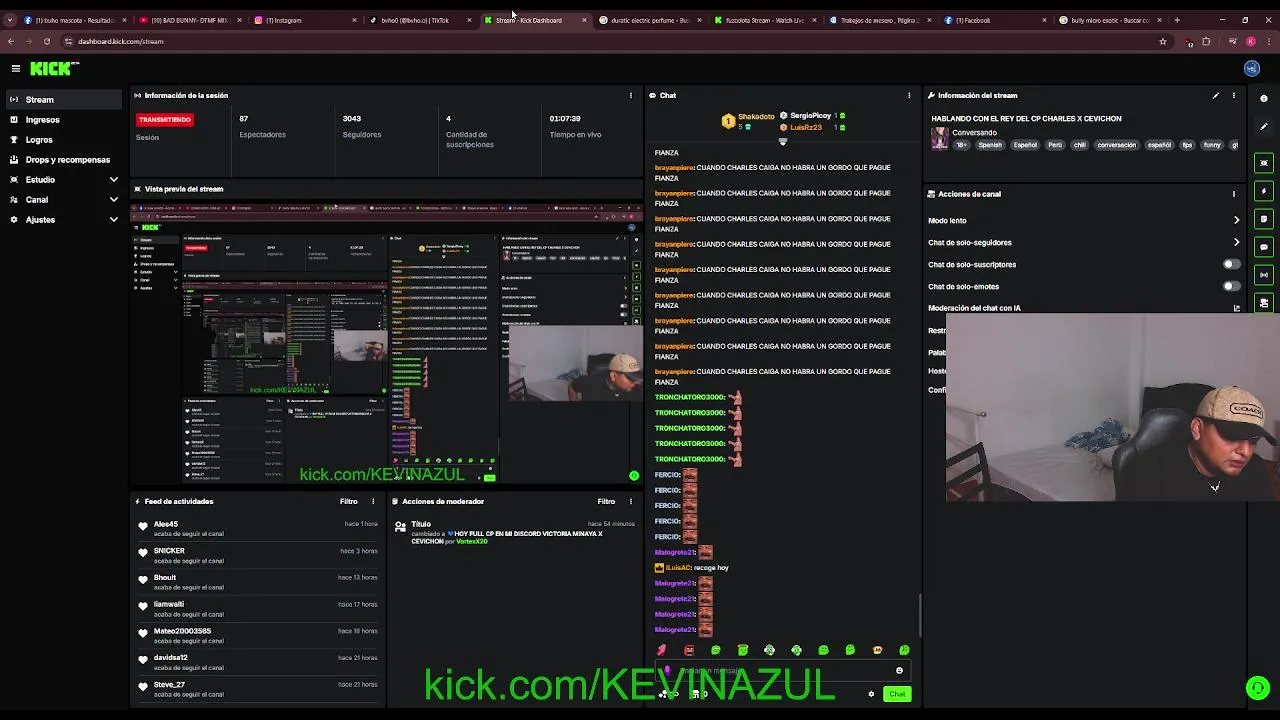Click the Perú stream tag
The image size is (1280, 720).
coord(1055,145)
